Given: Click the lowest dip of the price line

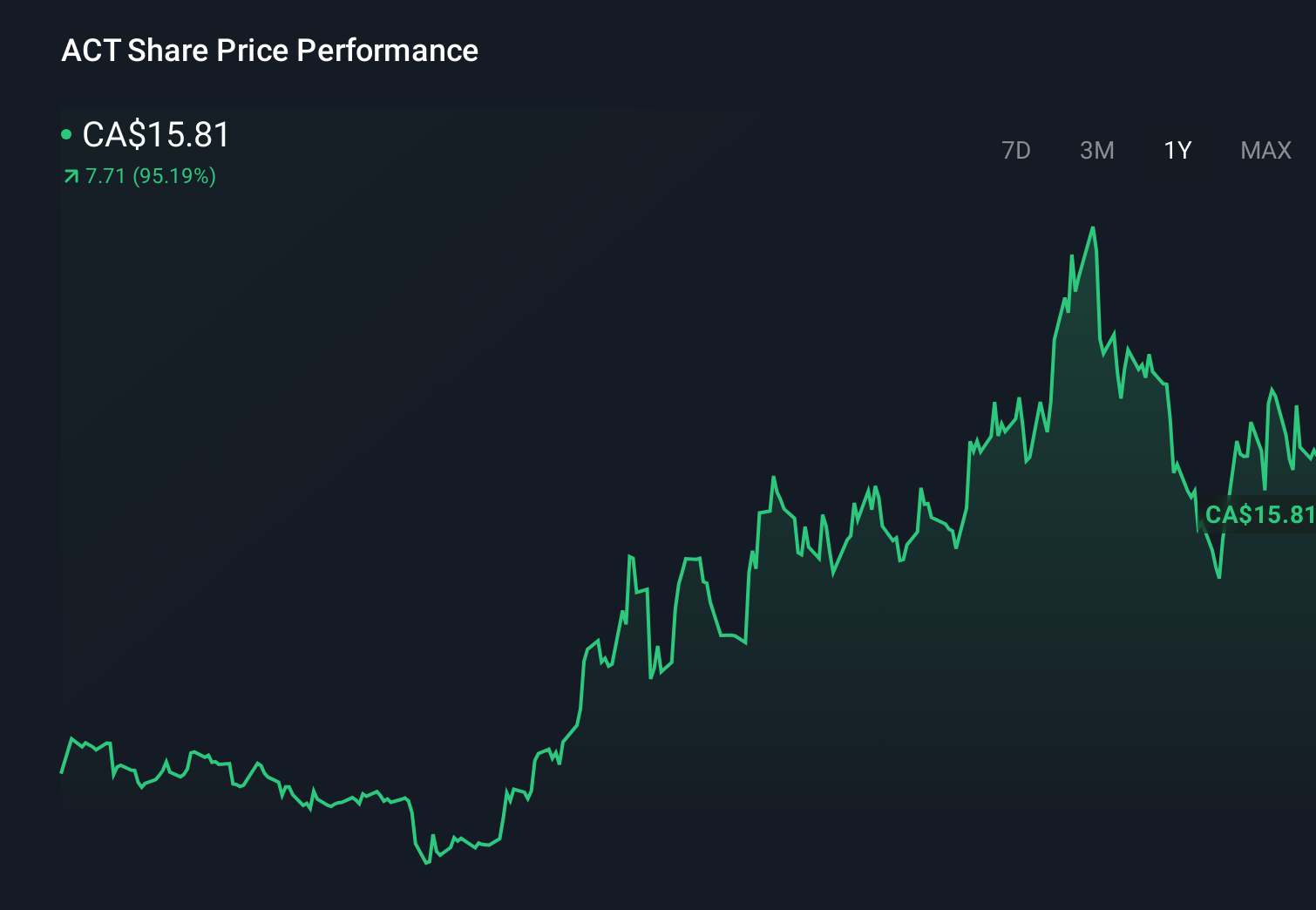Looking at the screenshot, I should pyautogui.click(x=425, y=863).
